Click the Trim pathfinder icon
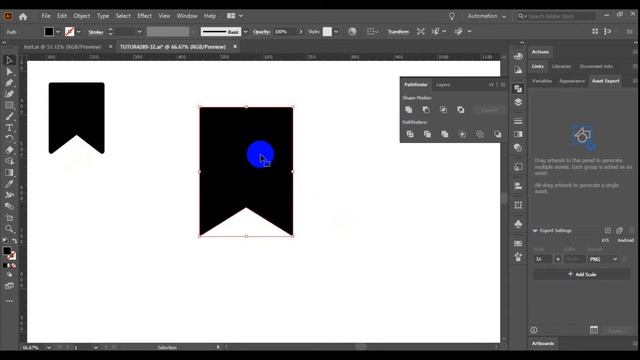 (x=427, y=134)
